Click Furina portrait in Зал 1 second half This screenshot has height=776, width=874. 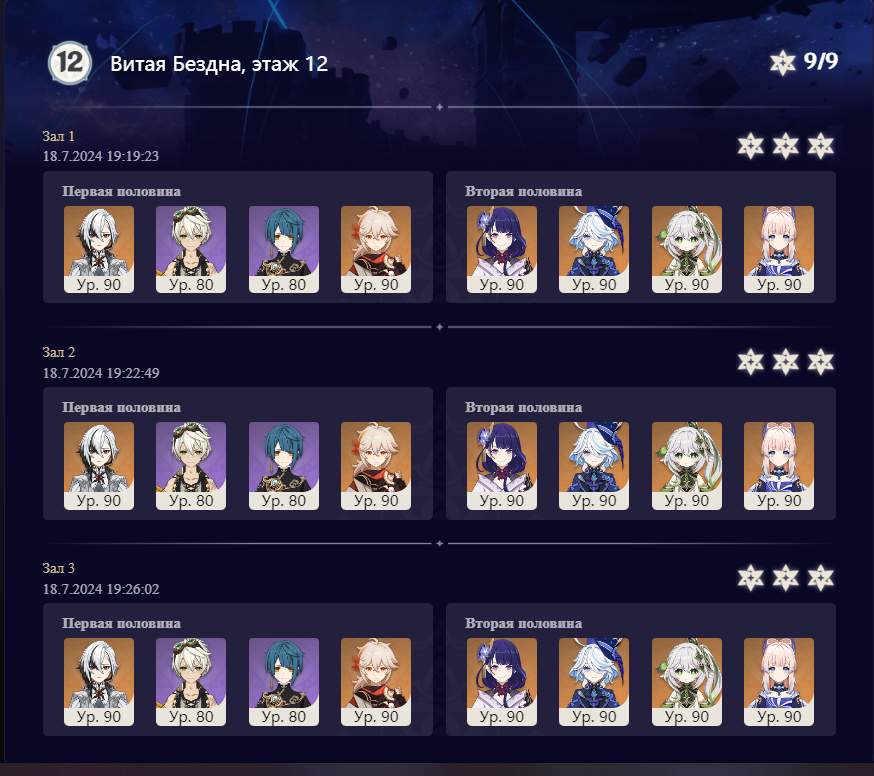[x=594, y=249]
